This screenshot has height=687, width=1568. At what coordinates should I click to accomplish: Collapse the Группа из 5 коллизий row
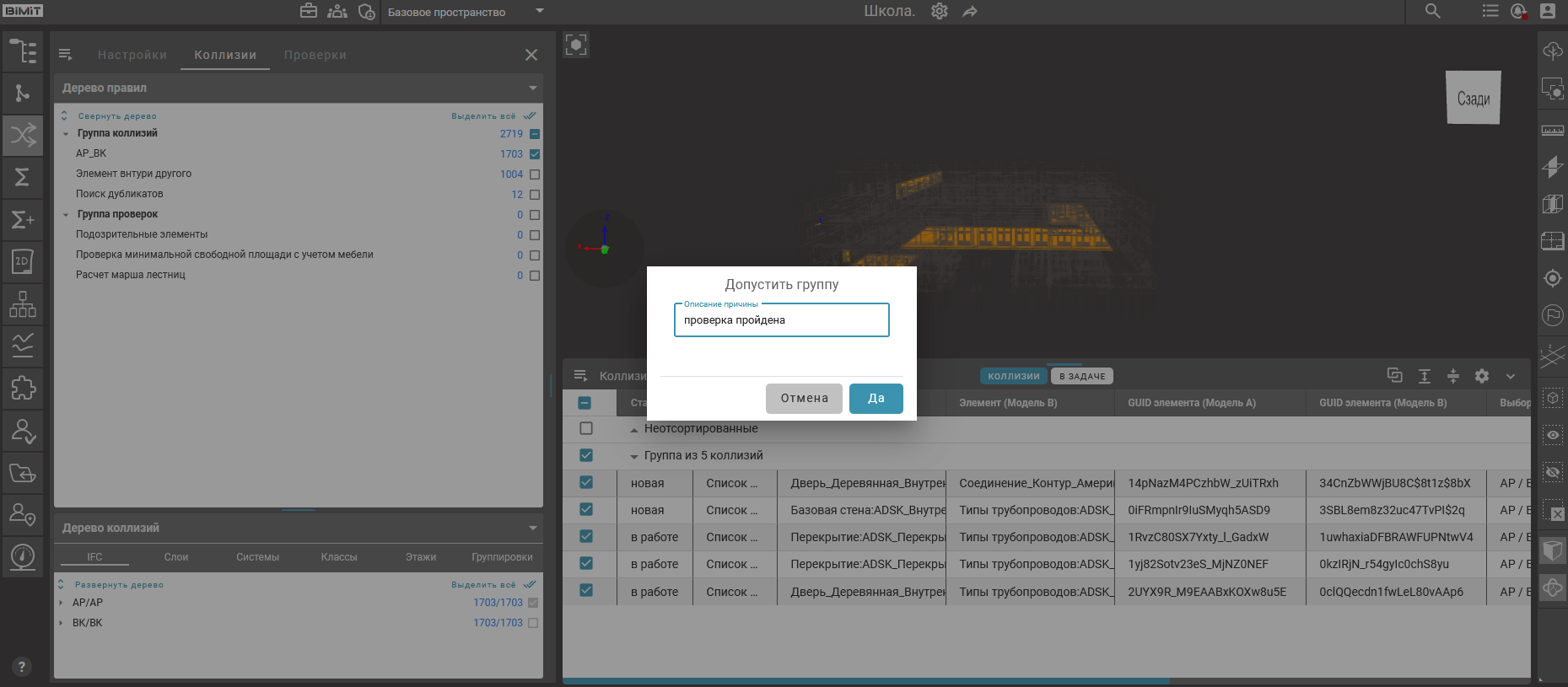[634, 456]
